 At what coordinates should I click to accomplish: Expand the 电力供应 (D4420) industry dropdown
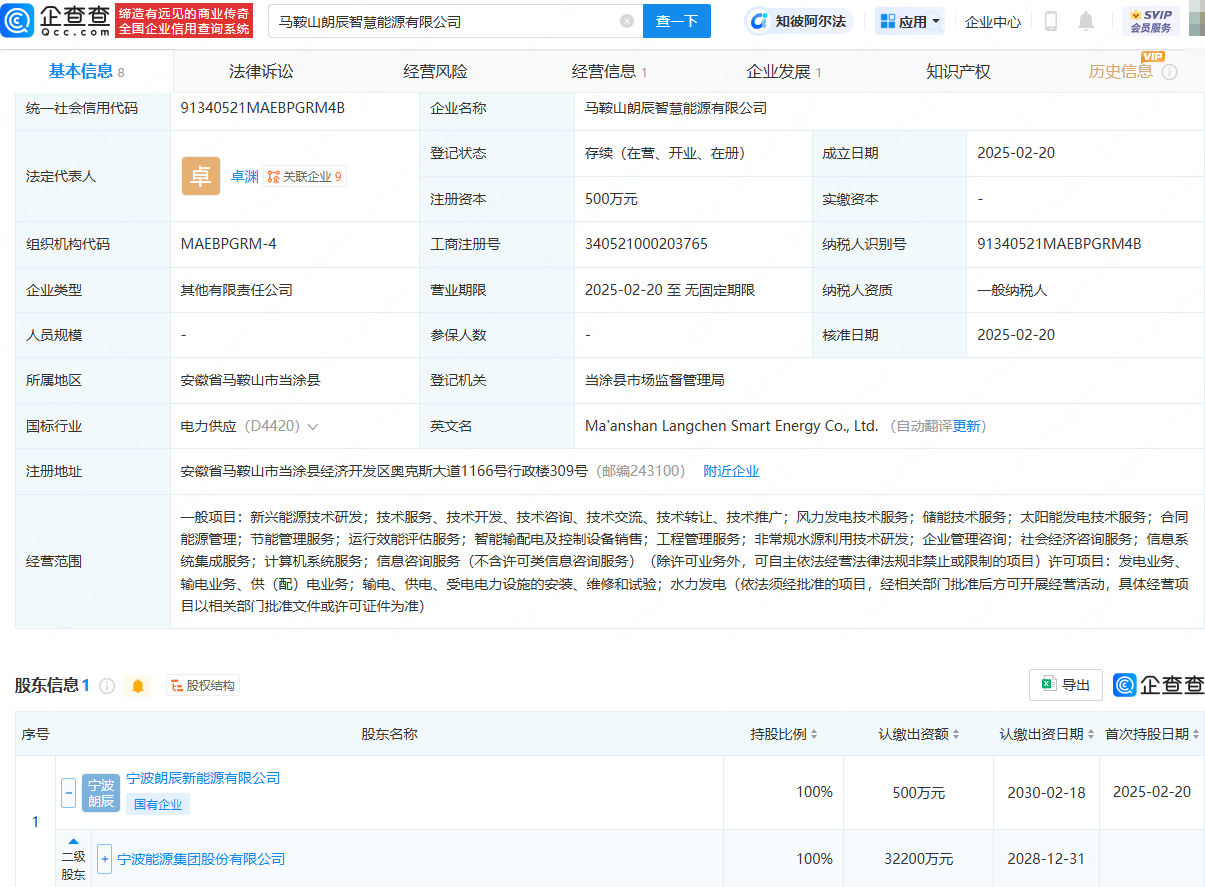pyautogui.click(x=313, y=426)
